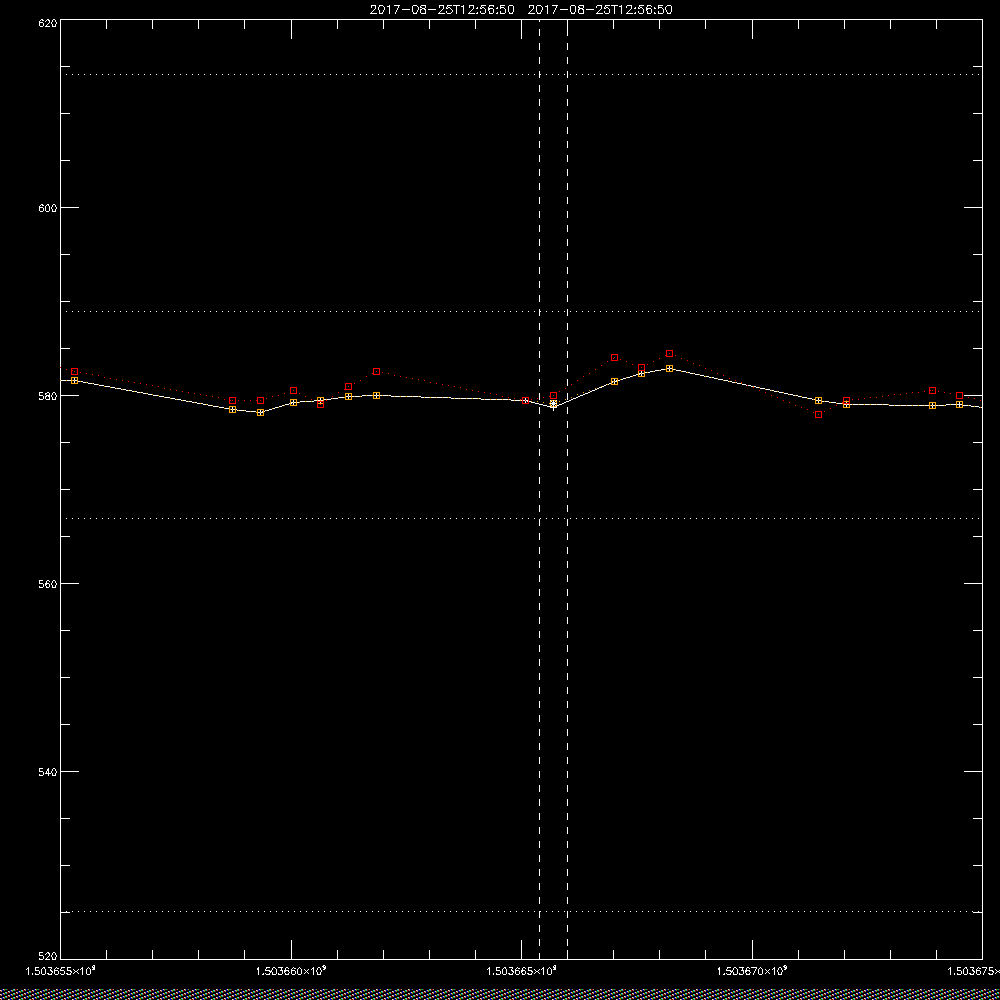The height and width of the screenshot is (1000, 1000).
Task: Select the y-axis label 560
Action: coord(48,584)
